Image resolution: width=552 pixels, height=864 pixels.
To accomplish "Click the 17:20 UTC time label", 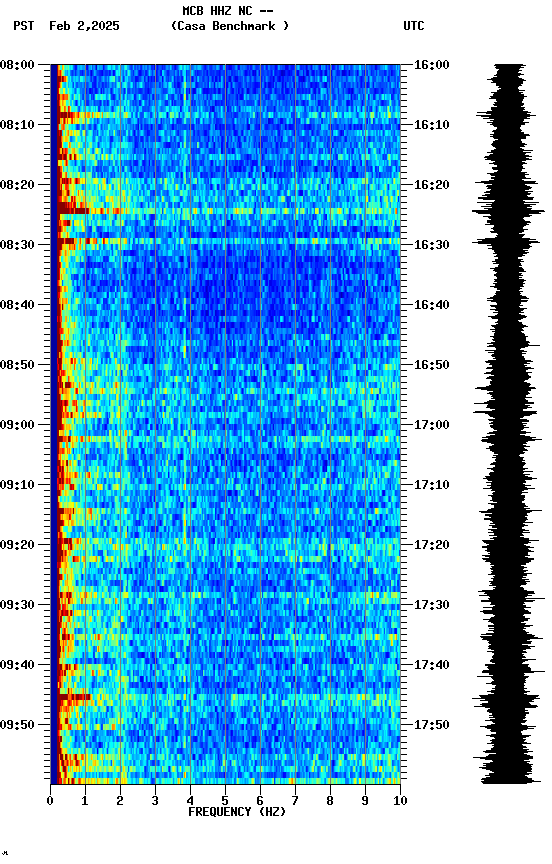I will [432, 545].
